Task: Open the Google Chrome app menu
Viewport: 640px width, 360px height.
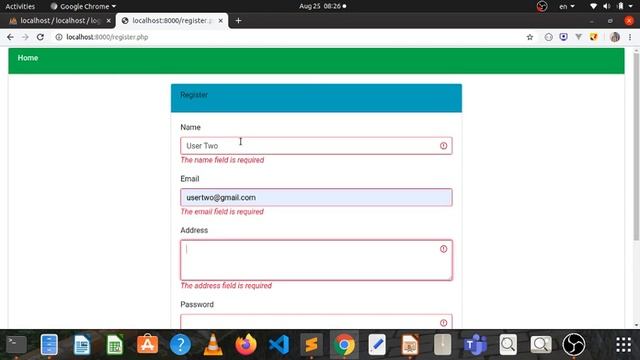Action: (83, 6)
